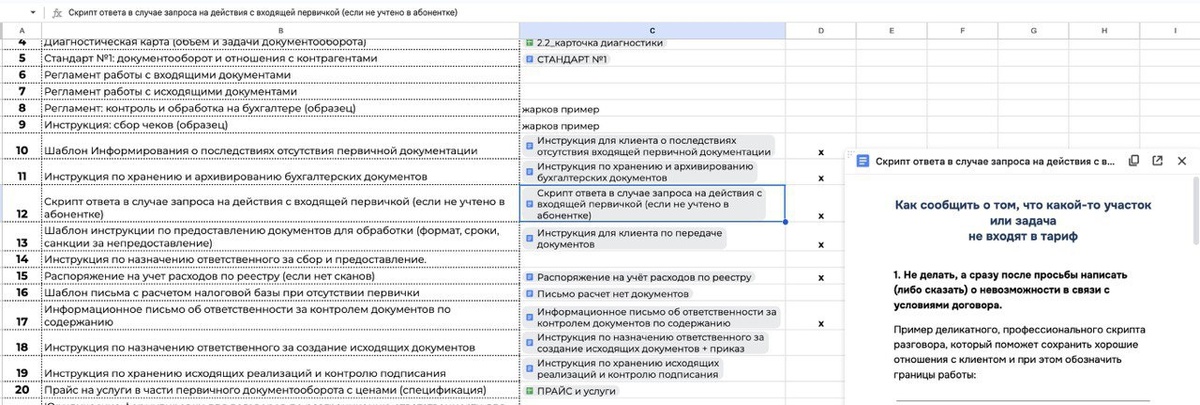Open the 'ПРАЙС и услуги' spreadsheet chip
1200x405 pixels.
tap(573, 390)
